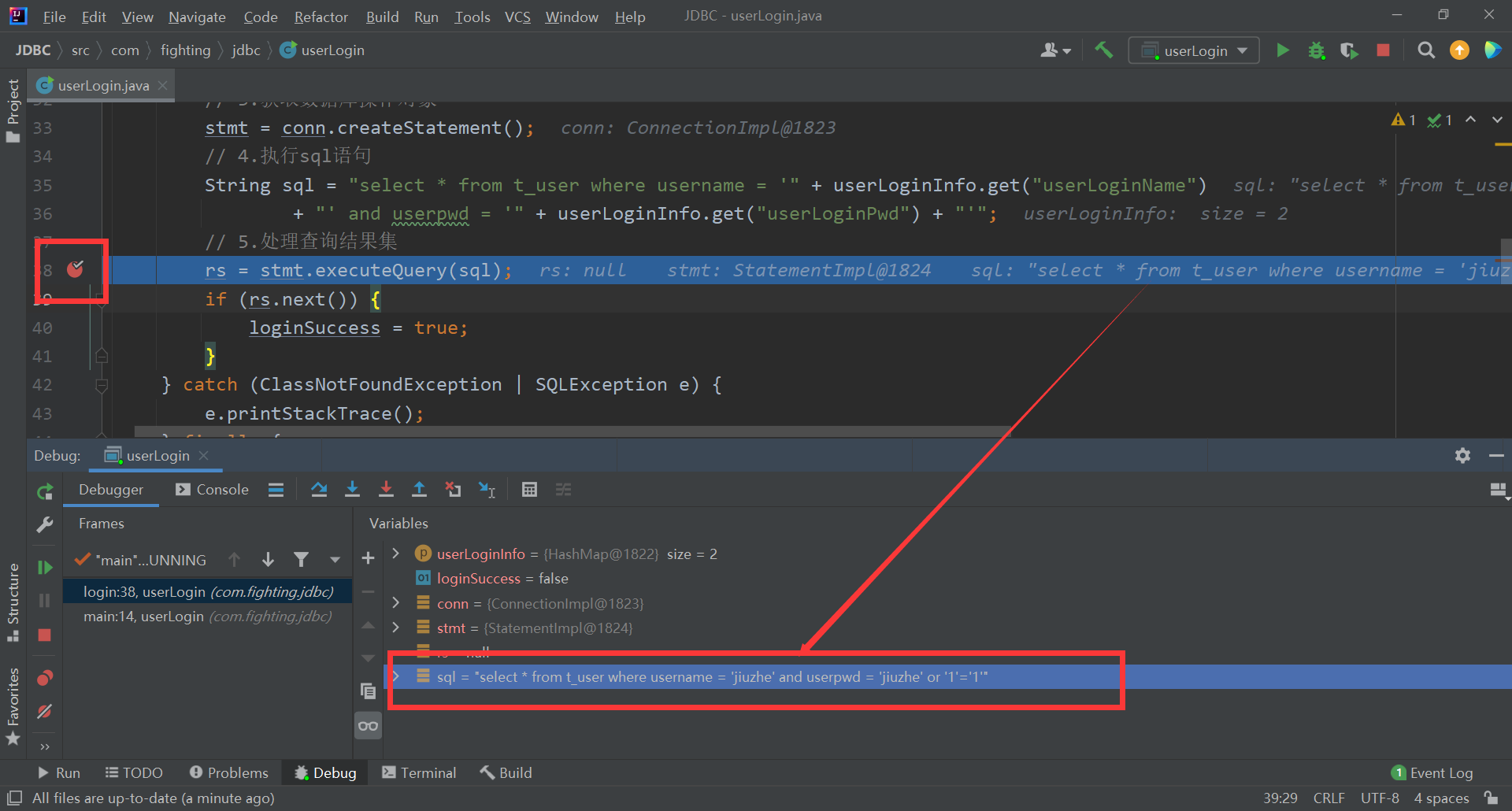Image resolution: width=1512 pixels, height=811 pixels.
Task: Open the Problems tool window
Action: 229,773
